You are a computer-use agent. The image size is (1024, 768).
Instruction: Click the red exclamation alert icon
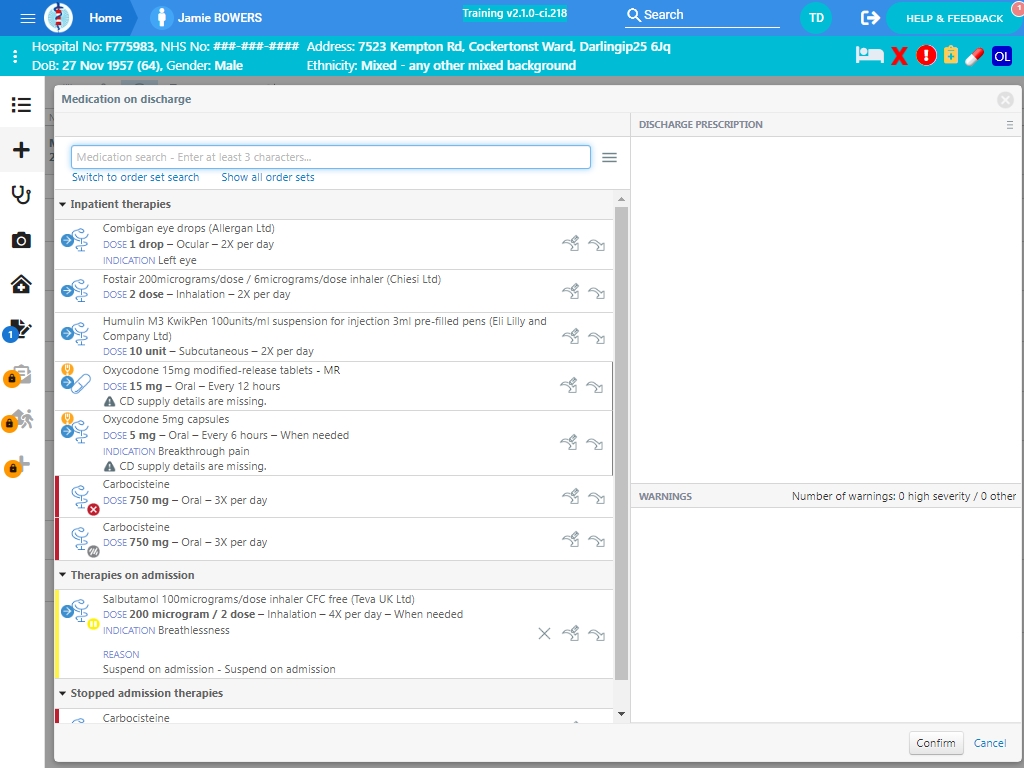coord(926,56)
